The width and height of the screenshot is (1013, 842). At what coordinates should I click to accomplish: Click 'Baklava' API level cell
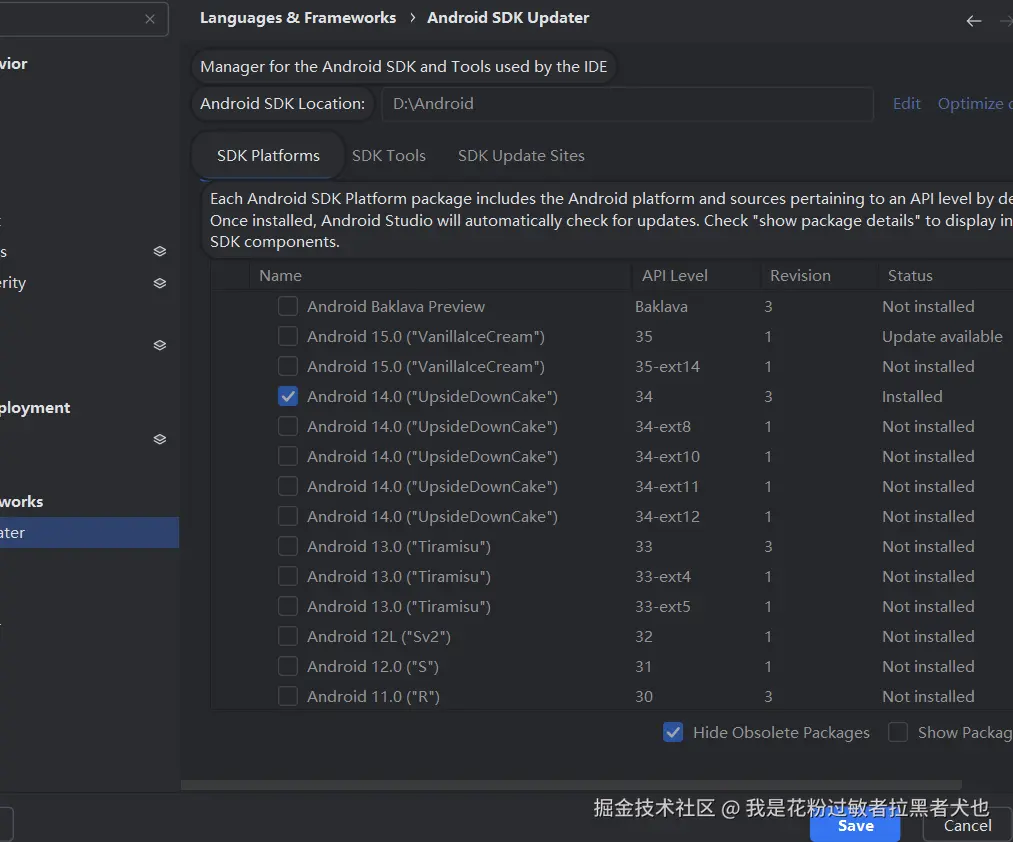coord(661,306)
